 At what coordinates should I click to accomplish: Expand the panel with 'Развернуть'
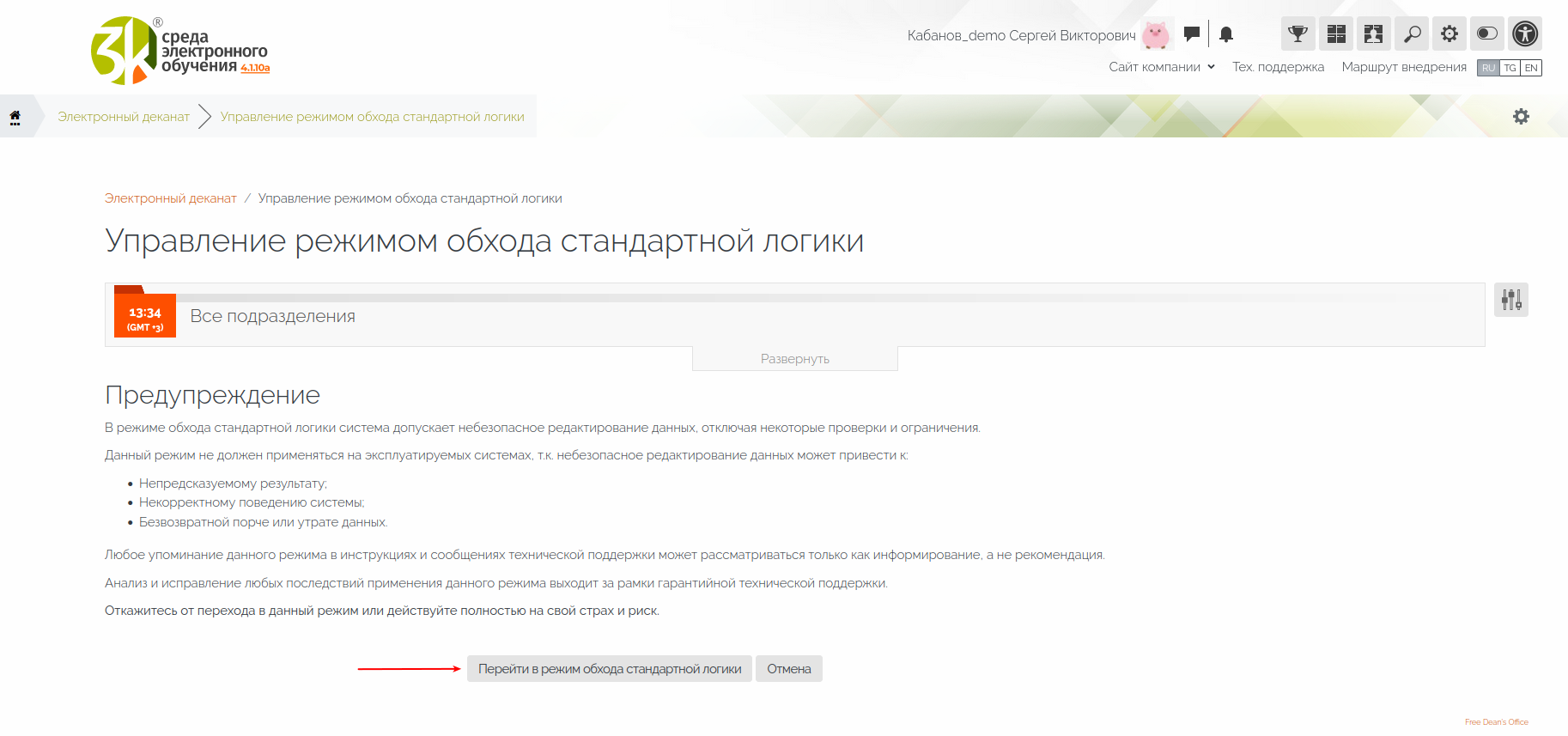[794, 359]
